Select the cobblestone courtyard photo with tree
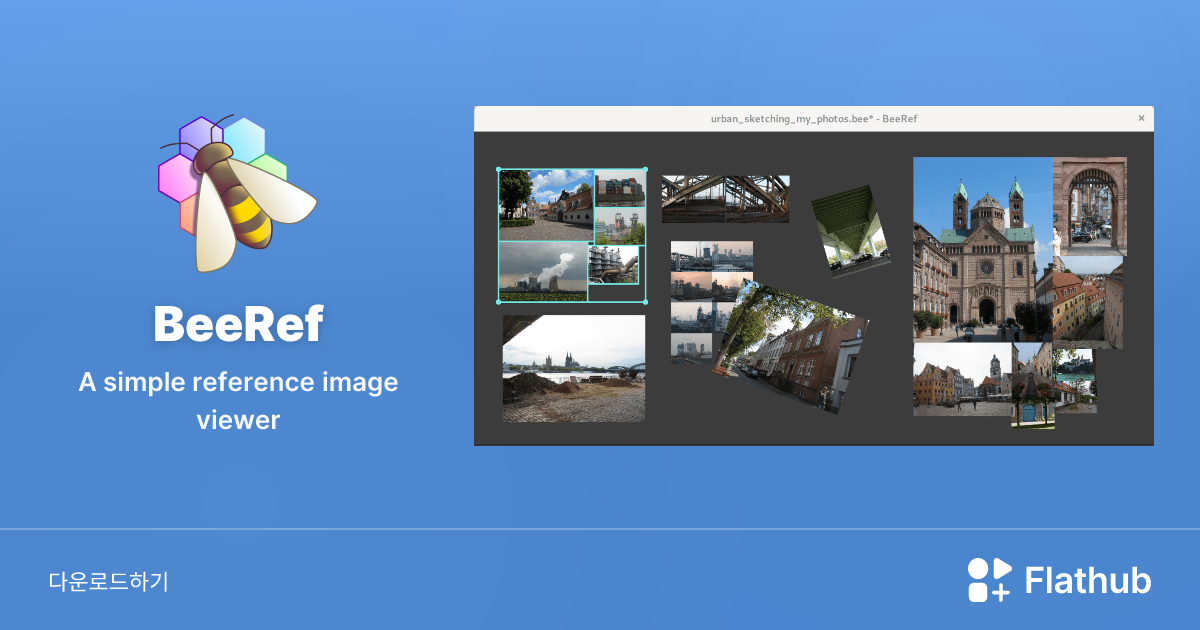Viewport: 1200px width, 630px height. point(545,205)
